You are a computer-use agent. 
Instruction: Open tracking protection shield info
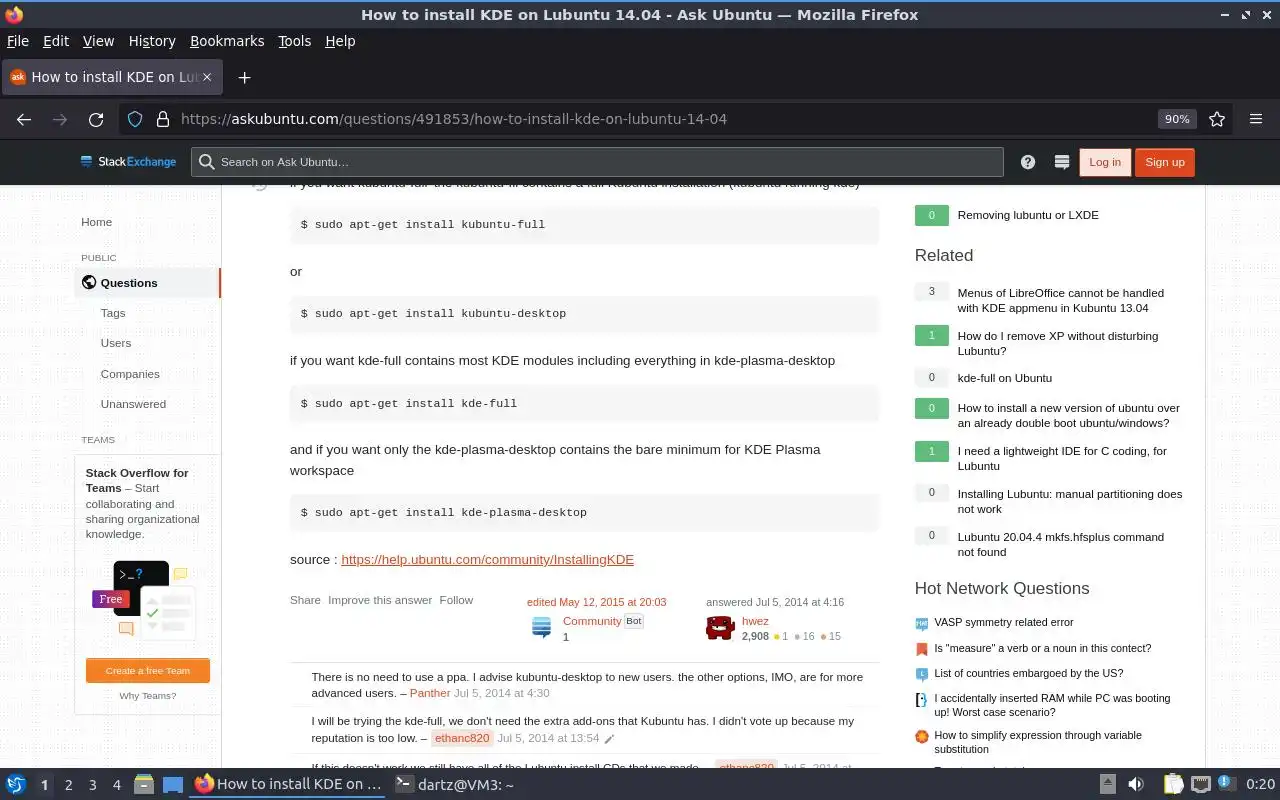click(135, 119)
